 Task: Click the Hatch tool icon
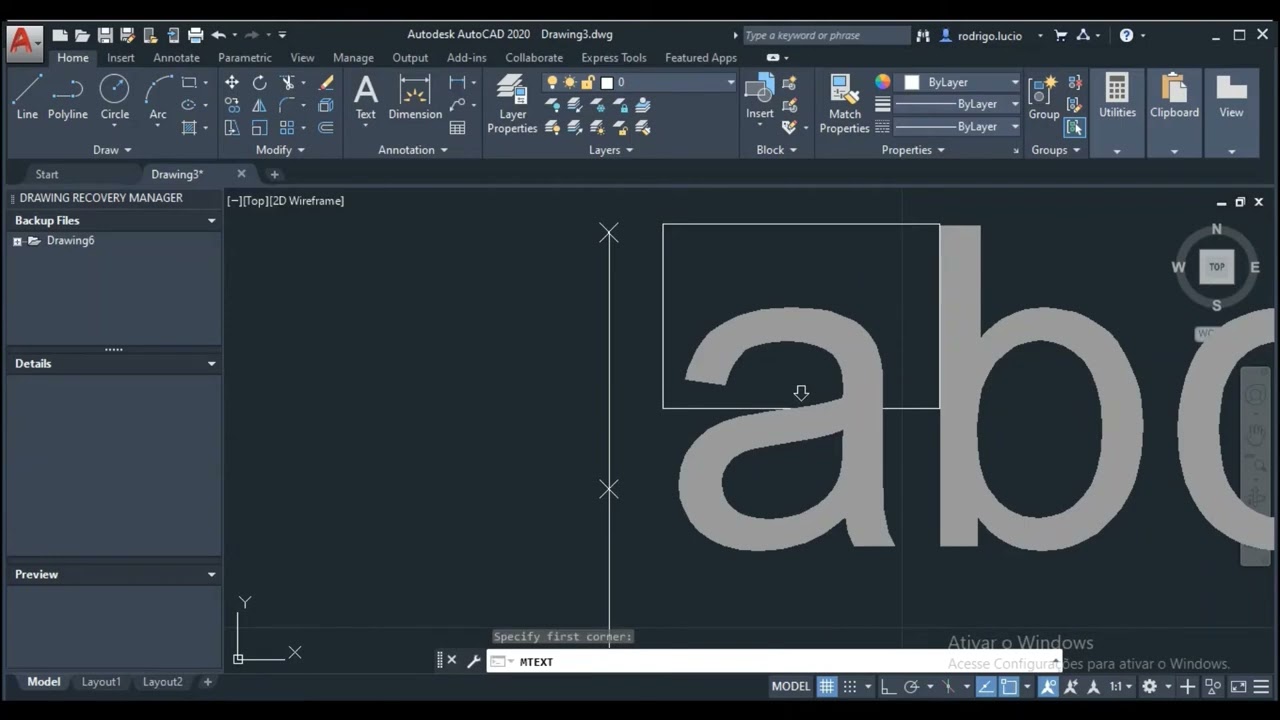pyautogui.click(x=189, y=128)
